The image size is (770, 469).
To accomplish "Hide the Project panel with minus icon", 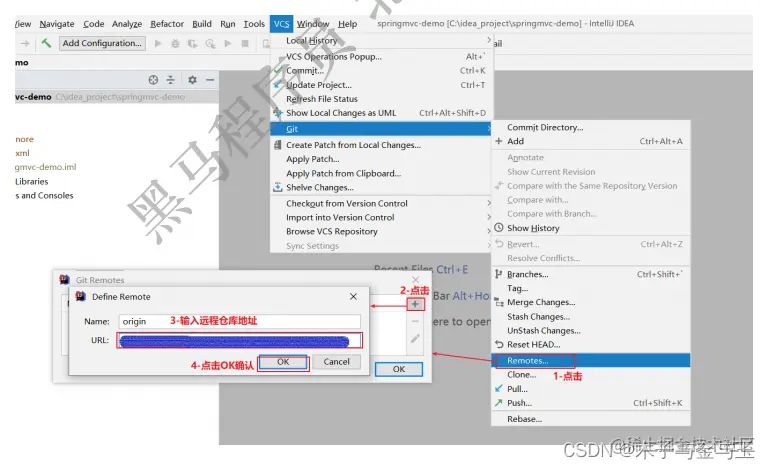I will pos(210,80).
